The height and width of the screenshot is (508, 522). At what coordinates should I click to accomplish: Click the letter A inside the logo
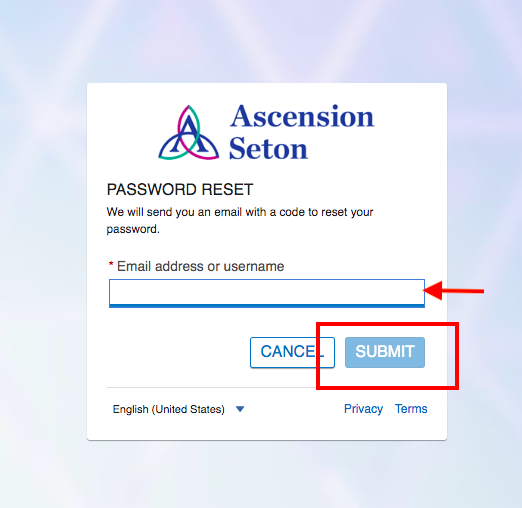tap(189, 137)
